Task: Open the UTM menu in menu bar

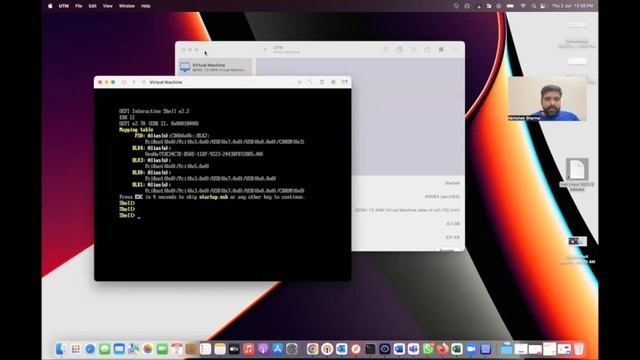Action: tap(64, 6)
